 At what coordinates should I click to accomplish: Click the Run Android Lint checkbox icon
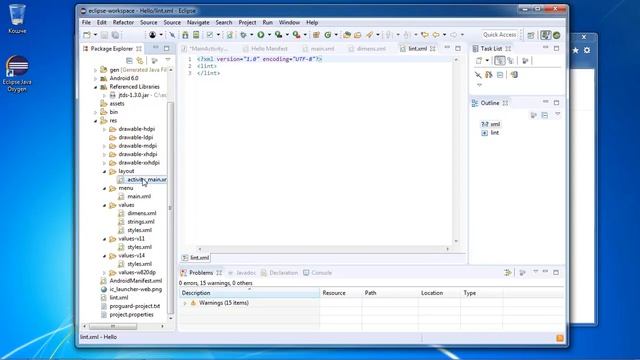pyautogui.click(x=210, y=35)
